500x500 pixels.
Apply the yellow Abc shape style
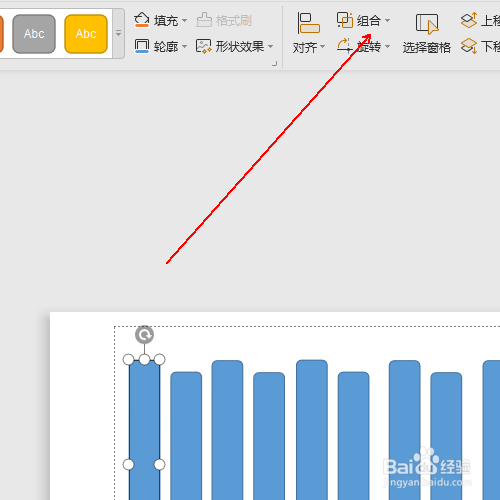click(x=86, y=34)
